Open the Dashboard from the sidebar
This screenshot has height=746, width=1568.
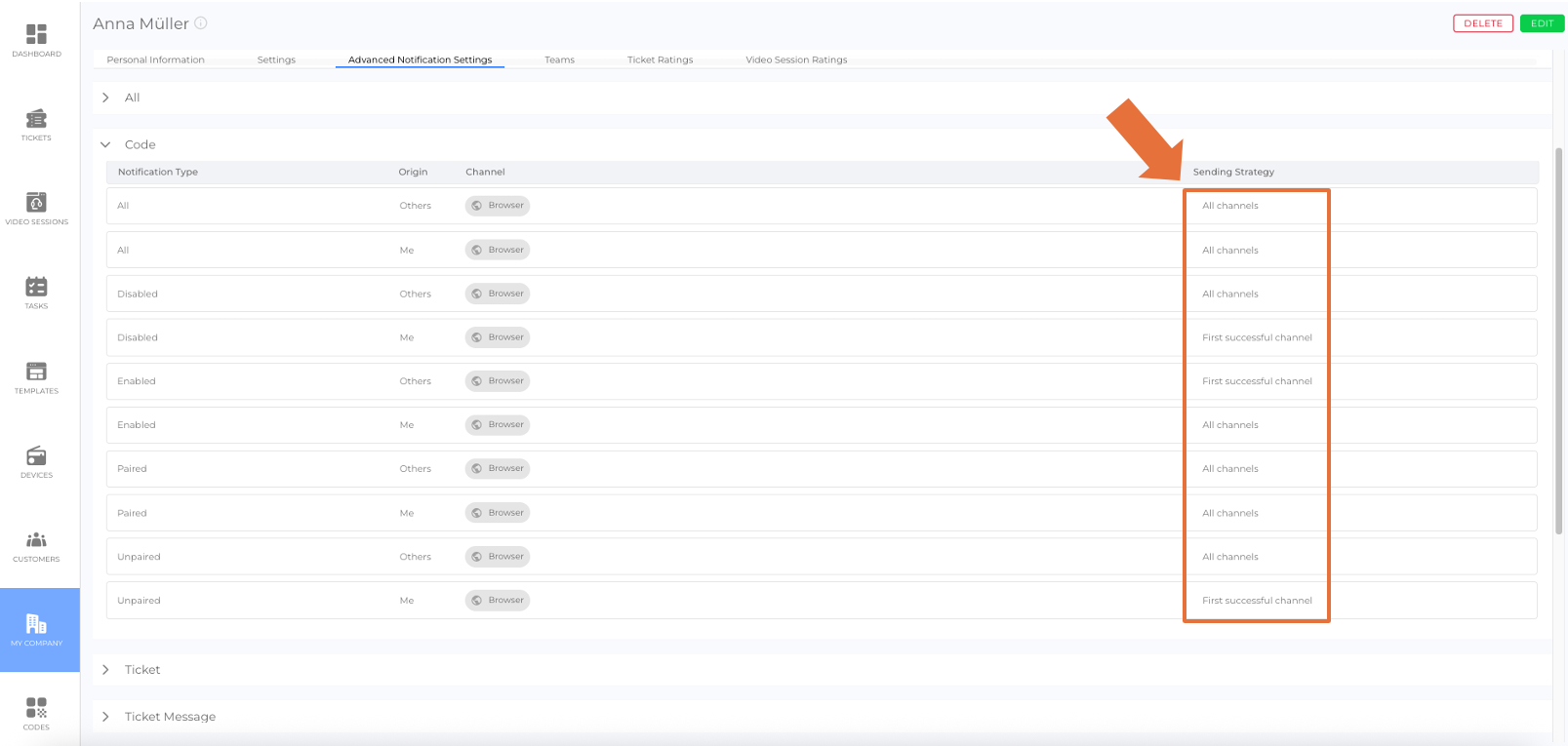pyautogui.click(x=36, y=35)
